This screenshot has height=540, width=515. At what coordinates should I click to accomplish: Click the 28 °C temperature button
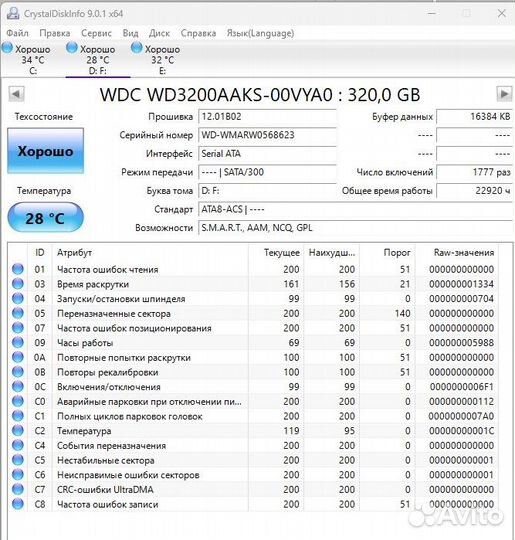point(45,218)
